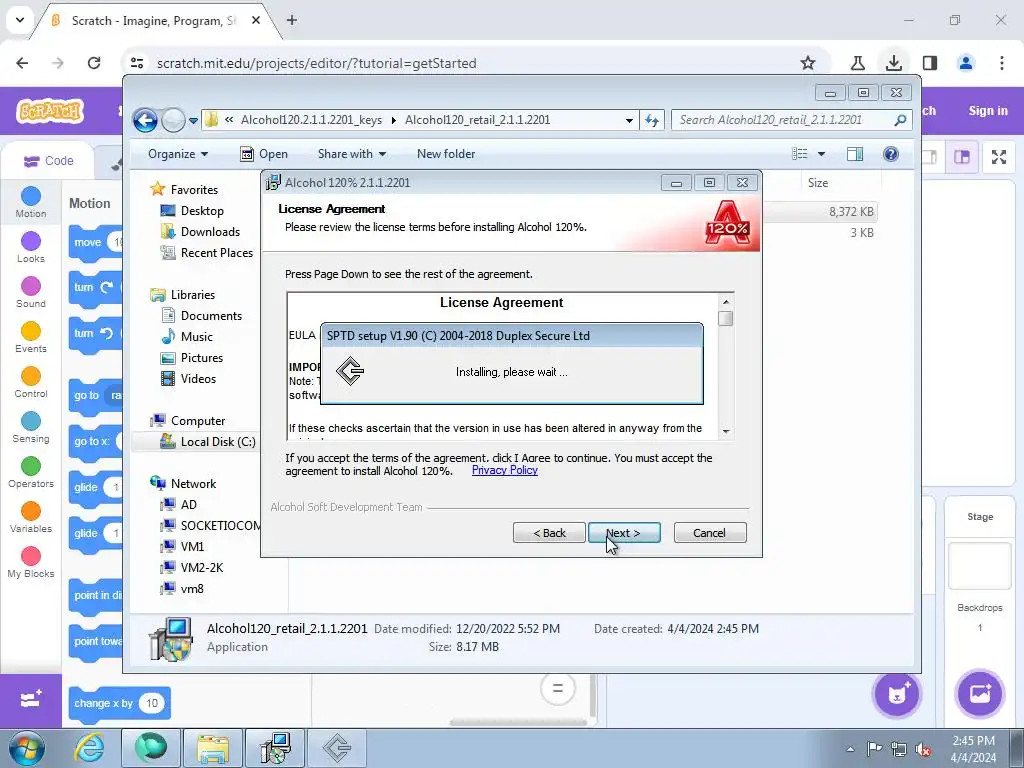Screen dimensions: 1024x768
Task: Open the Privacy Policy link
Action: [x=505, y=470]
